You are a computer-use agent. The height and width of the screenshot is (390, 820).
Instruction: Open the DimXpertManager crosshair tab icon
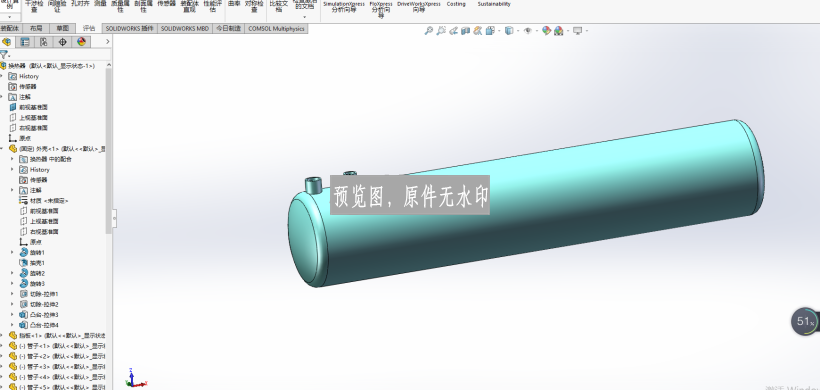[62, 42]
